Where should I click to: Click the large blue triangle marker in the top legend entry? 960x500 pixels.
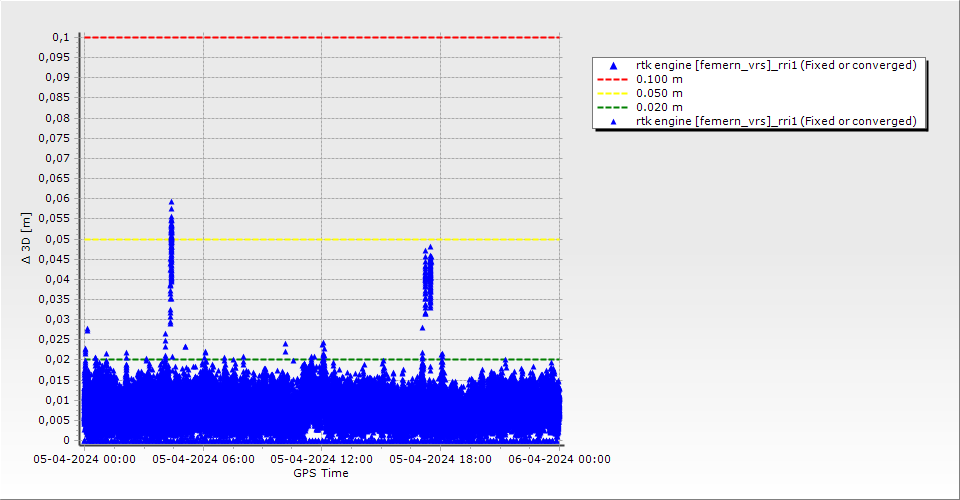coord(613,65)
